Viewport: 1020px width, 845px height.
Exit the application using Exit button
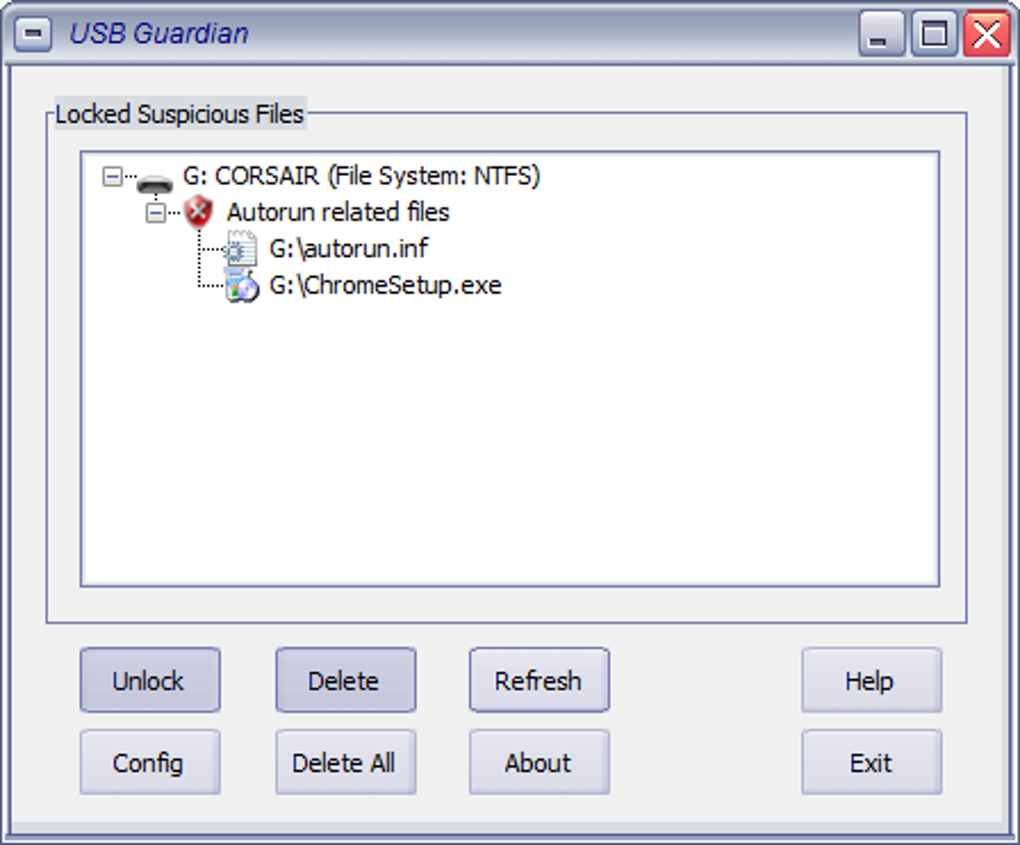tap(870, 763)
